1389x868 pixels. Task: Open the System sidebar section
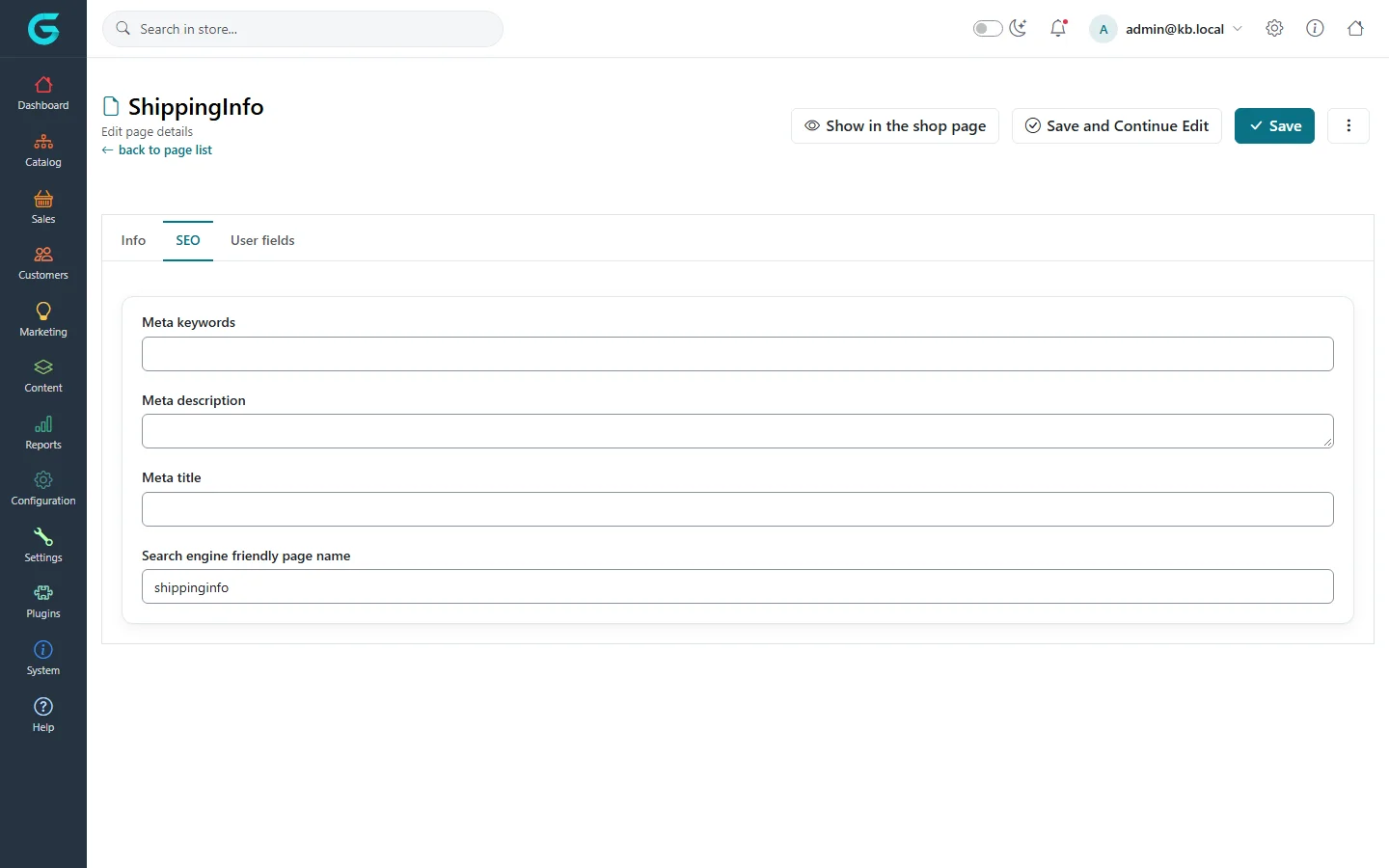(x=43, y=659)
